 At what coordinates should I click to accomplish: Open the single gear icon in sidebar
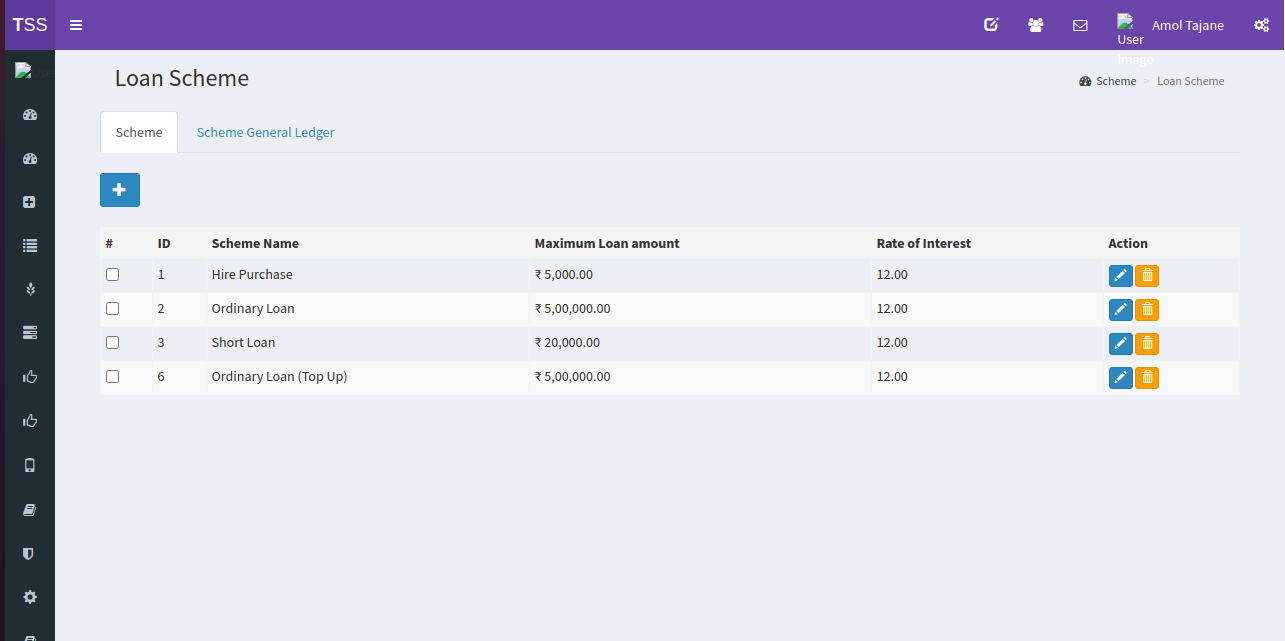click(30, 597)
